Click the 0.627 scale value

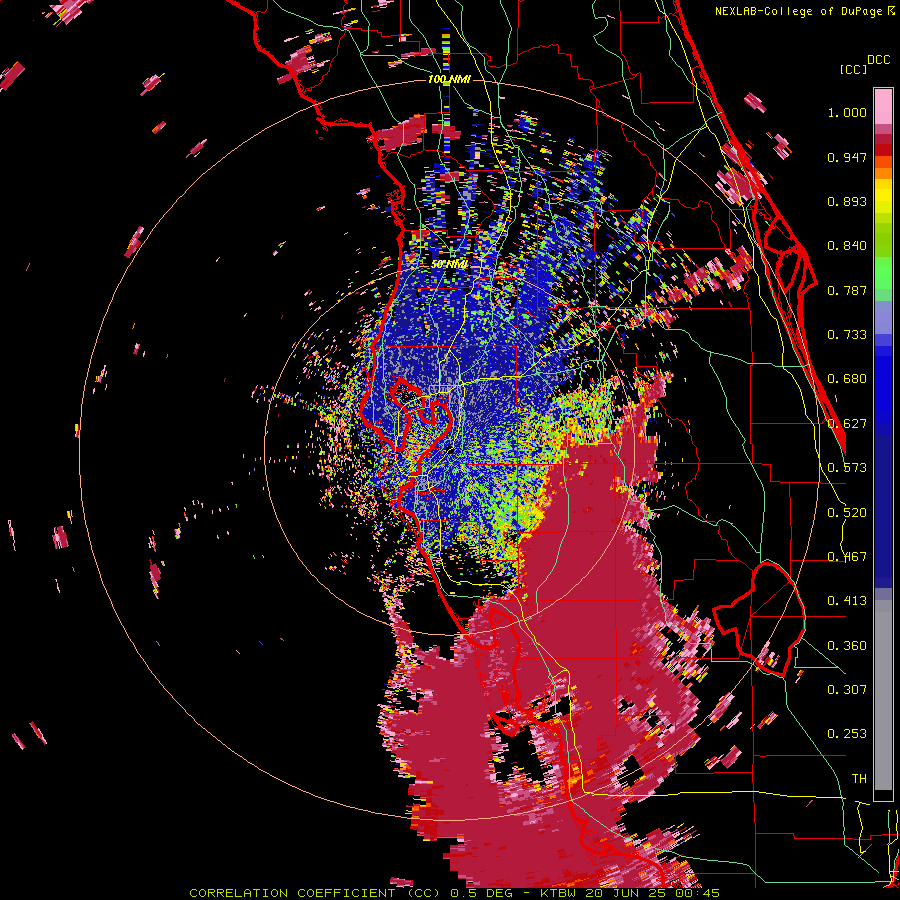(847, 424)
